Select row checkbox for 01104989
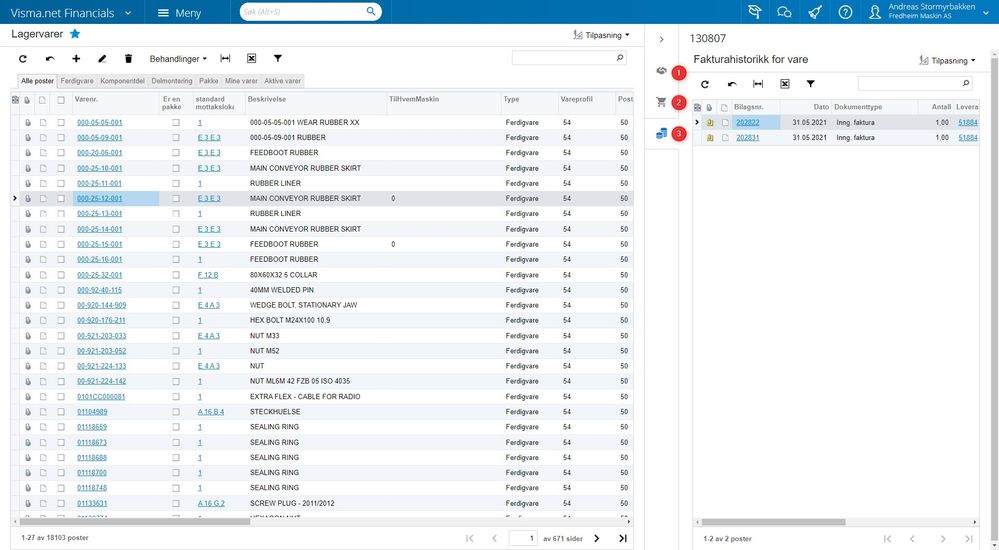 (61, 412)
